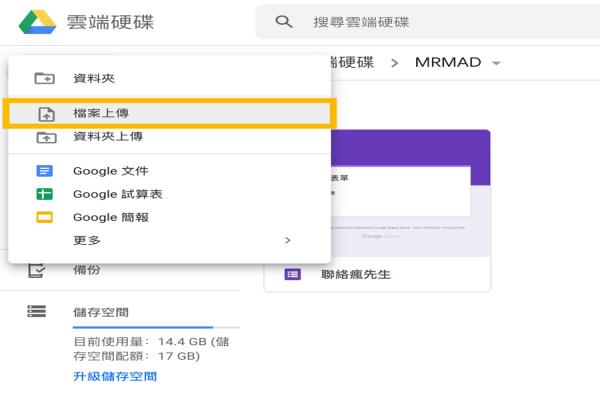This screenshot has width=600, height=400.
Task: Open 儲存空間 in the sidebar
Action: 101,312
